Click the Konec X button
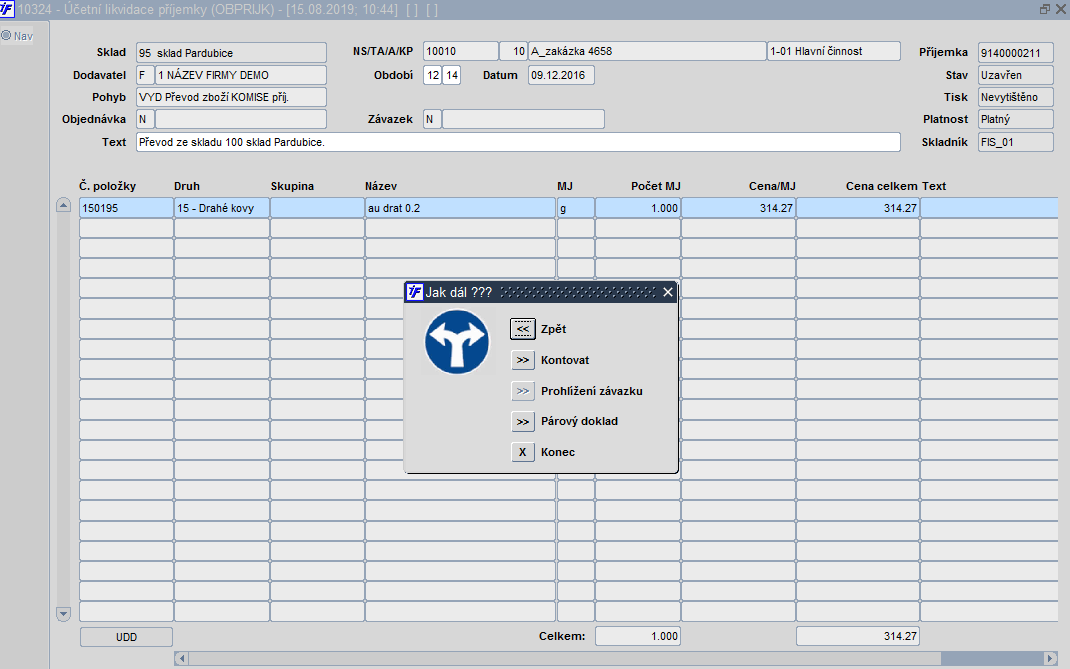This screenshot has height=669, width=1070. [x=523, y=452]
